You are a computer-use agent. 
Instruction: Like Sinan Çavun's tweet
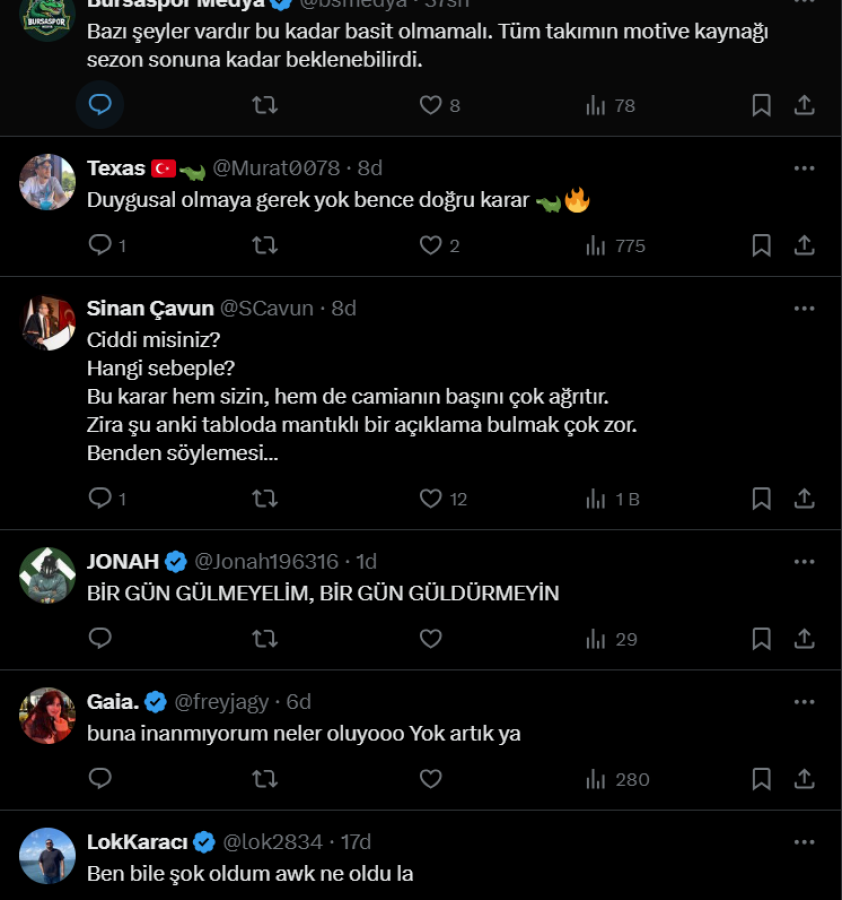[431, 498]
